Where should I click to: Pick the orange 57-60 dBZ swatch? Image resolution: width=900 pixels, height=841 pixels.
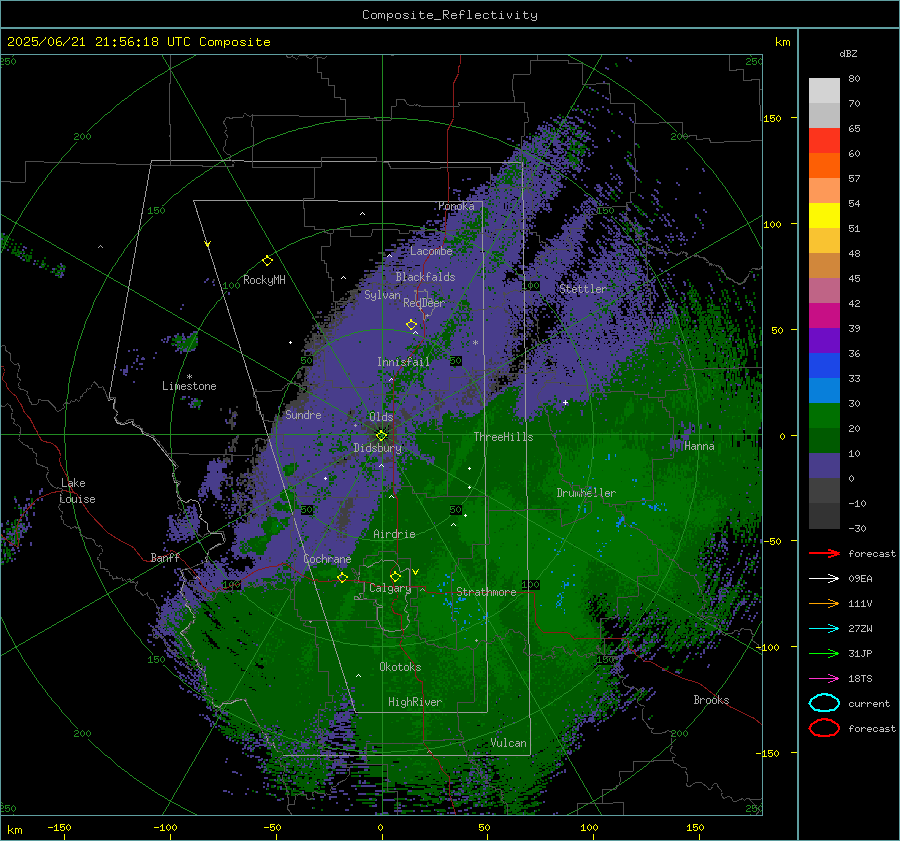(824, 166)
